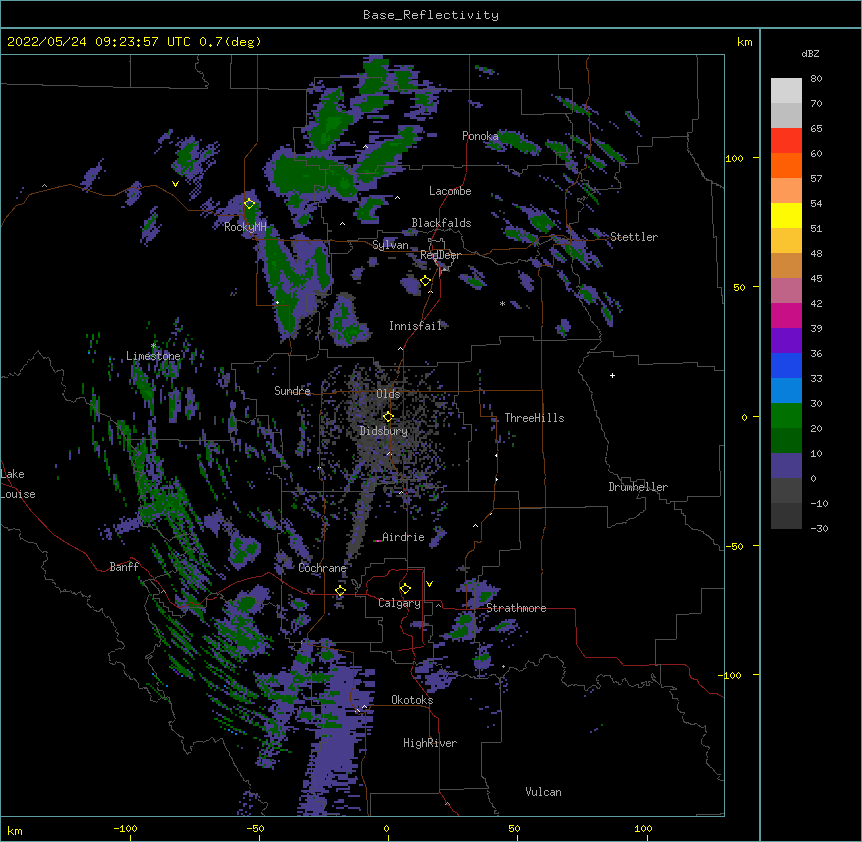Pick the purple 36 dBZ legend color
The image size is (862, 842).
click(x=786, y=340)
